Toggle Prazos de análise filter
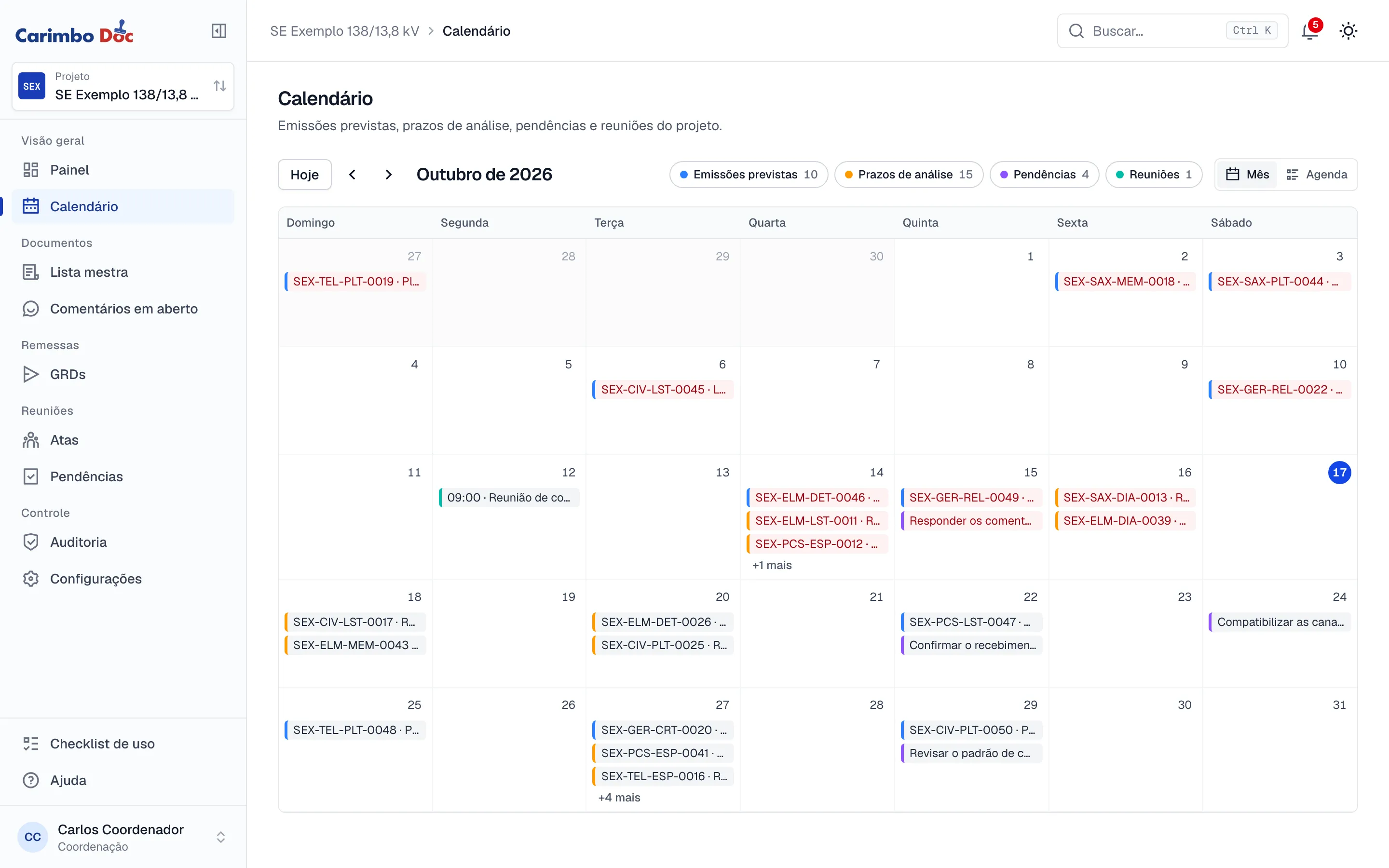This screenshot has height=868, width=1389. click(909, 175)
